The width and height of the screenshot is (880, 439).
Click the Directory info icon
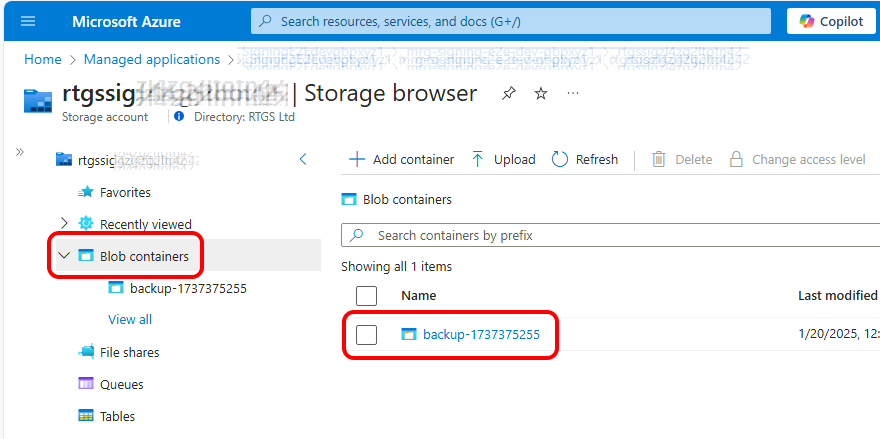pos(179,117)
